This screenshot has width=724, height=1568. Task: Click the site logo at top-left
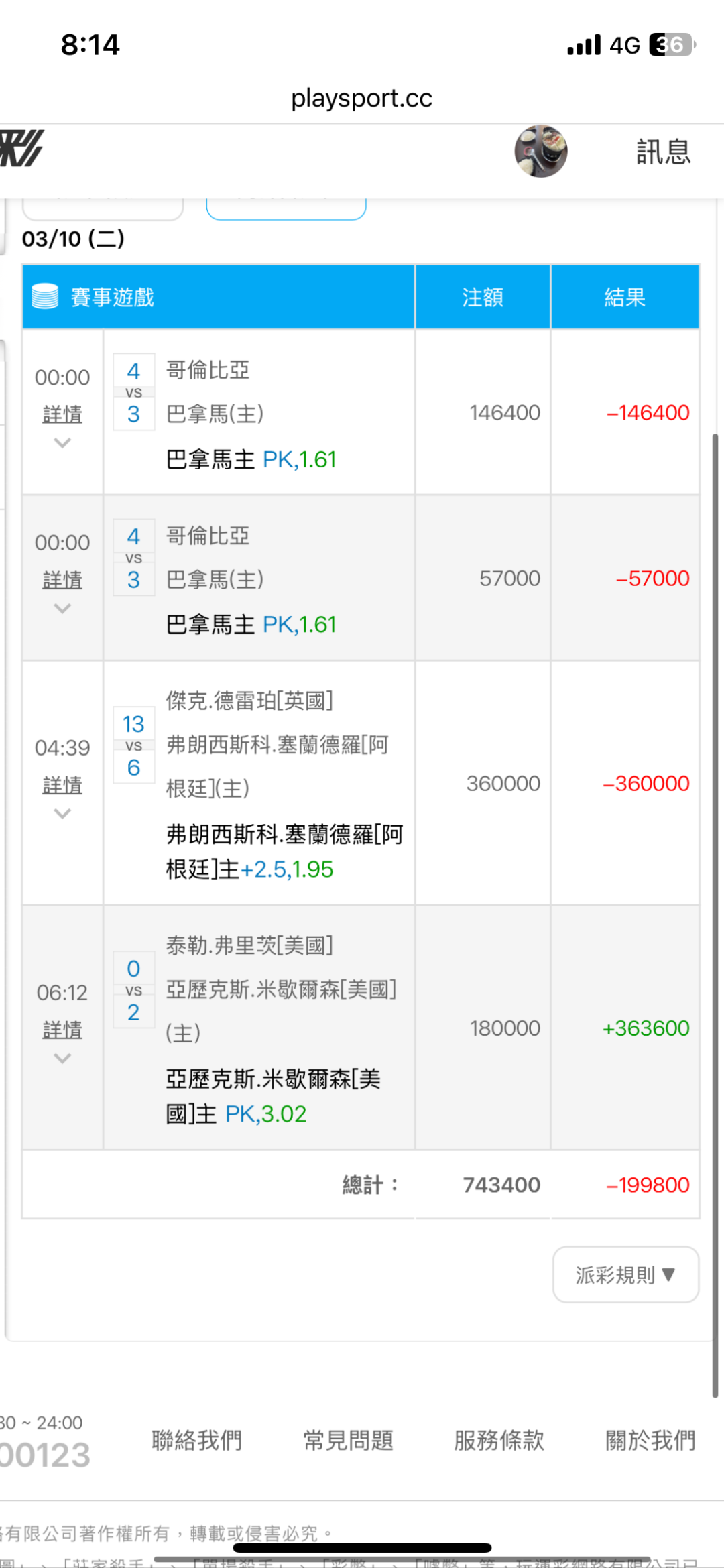click(x=22, y=148)
